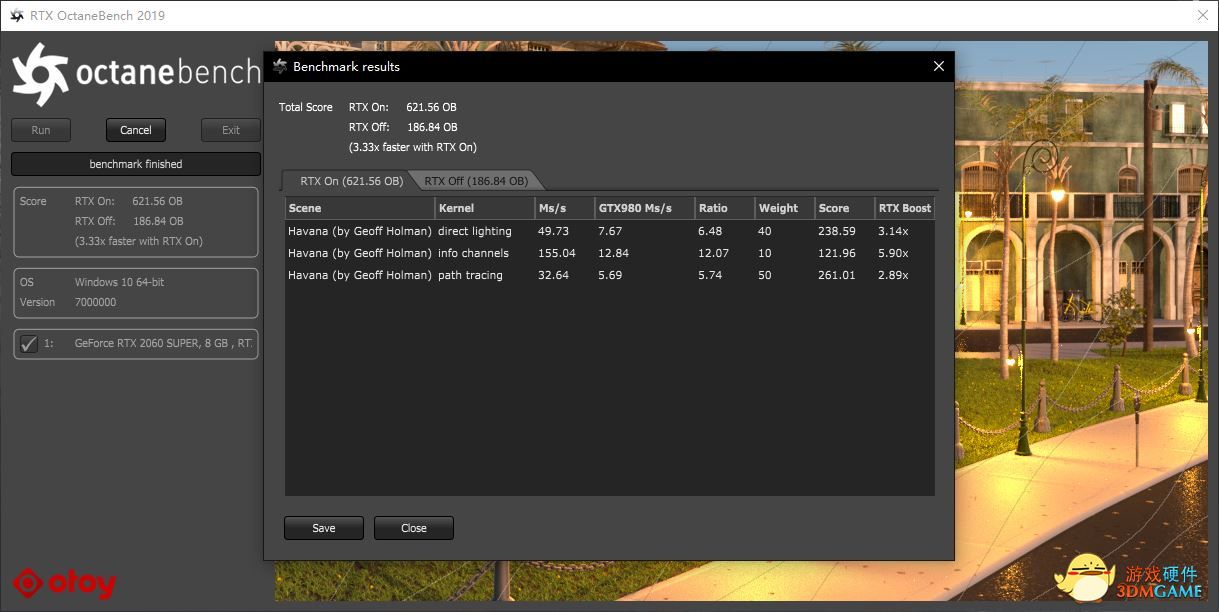Close the RTX OctaneBench 2019 main window
Screen dimensions: 1219x612
tap(1201, 15)
